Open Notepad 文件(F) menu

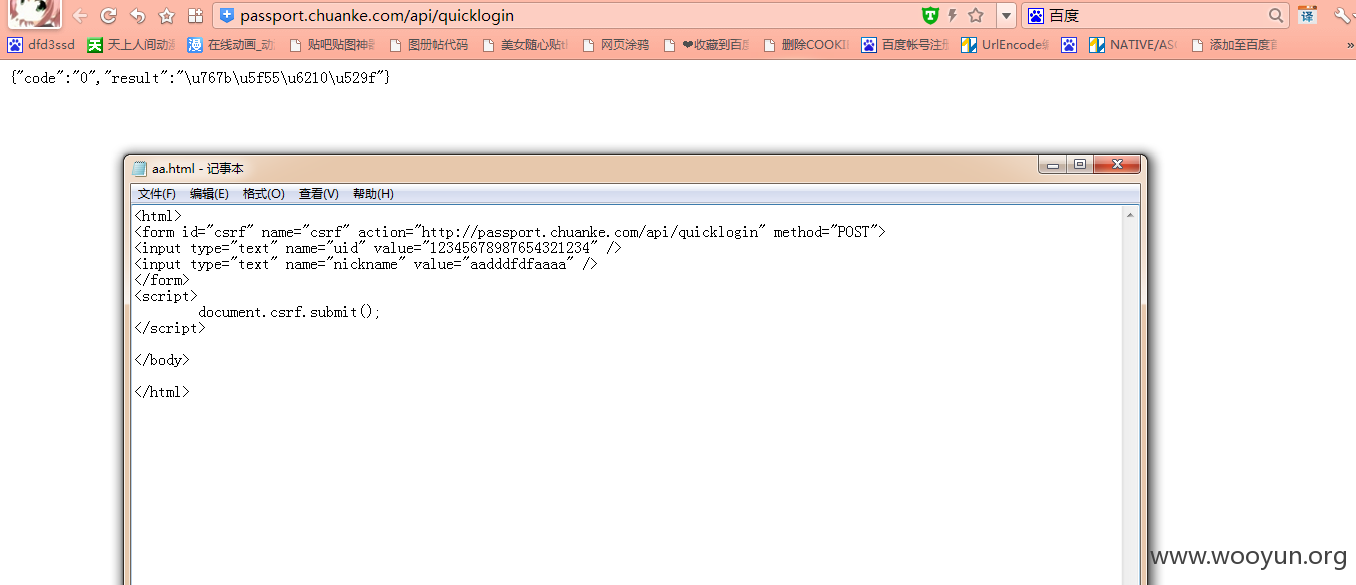click(x=157, y=194)
